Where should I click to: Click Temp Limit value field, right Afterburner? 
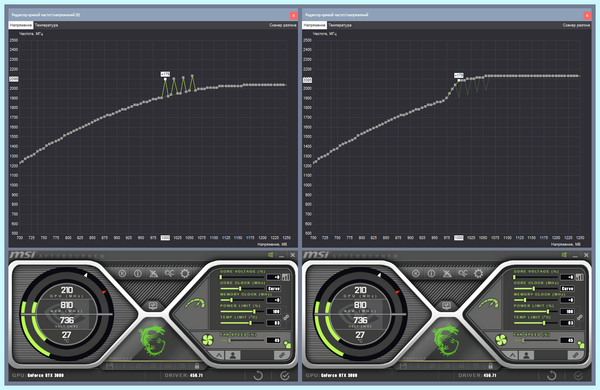click(567, 323)
